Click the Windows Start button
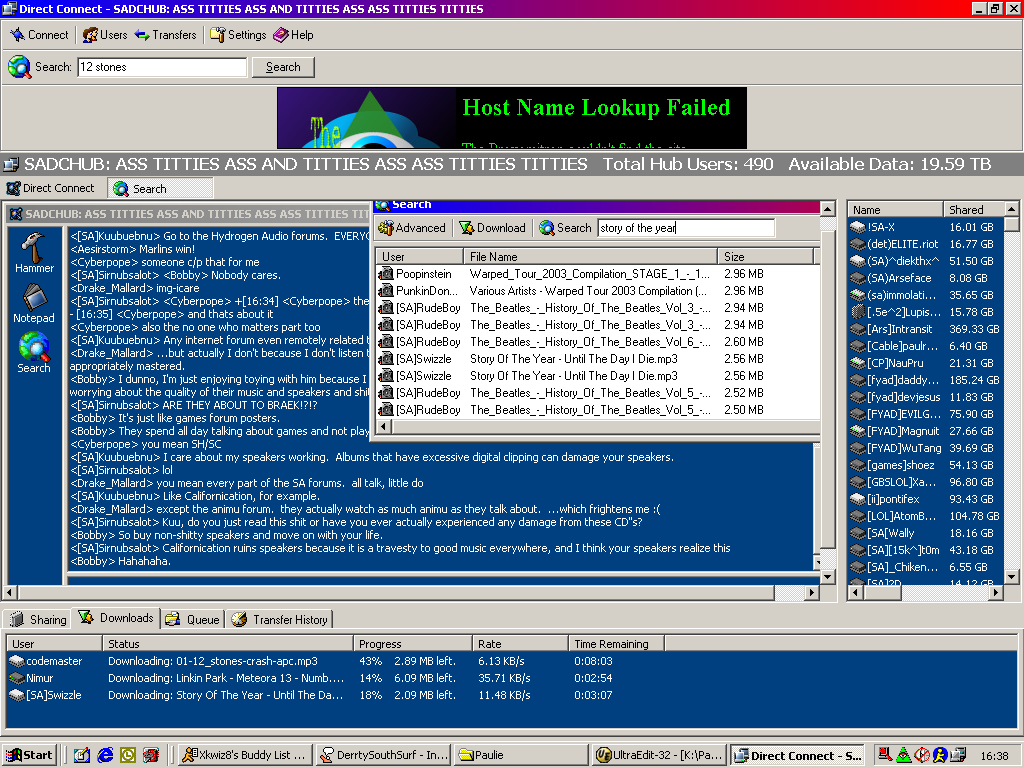Image resolution: width=1024 pixels, height=768 pixels. click(29, 756)
